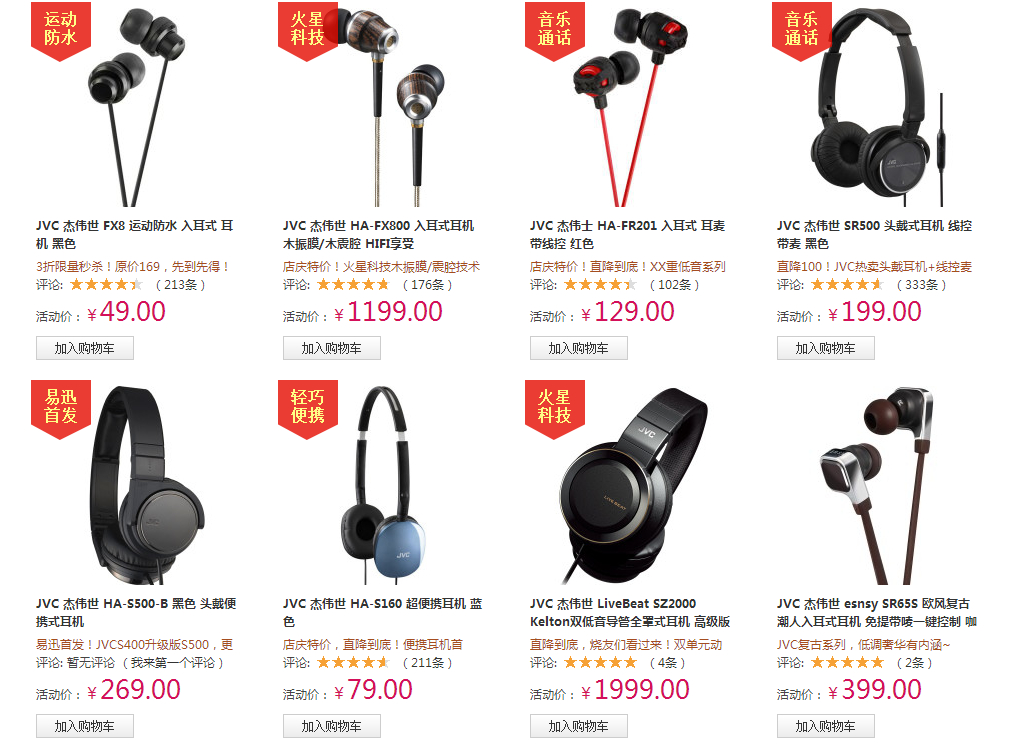Add esnsy SR65S ¥399.00 to cart

(826, 726)
